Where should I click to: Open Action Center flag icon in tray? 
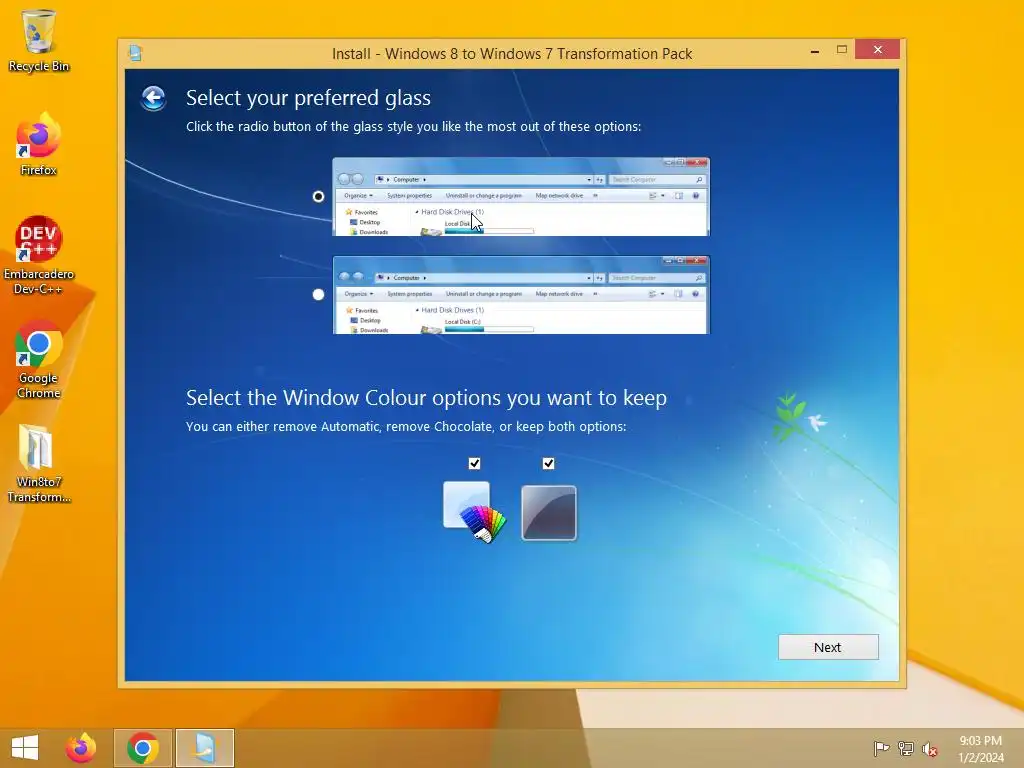pyautogui.click(x=881, y=748)
